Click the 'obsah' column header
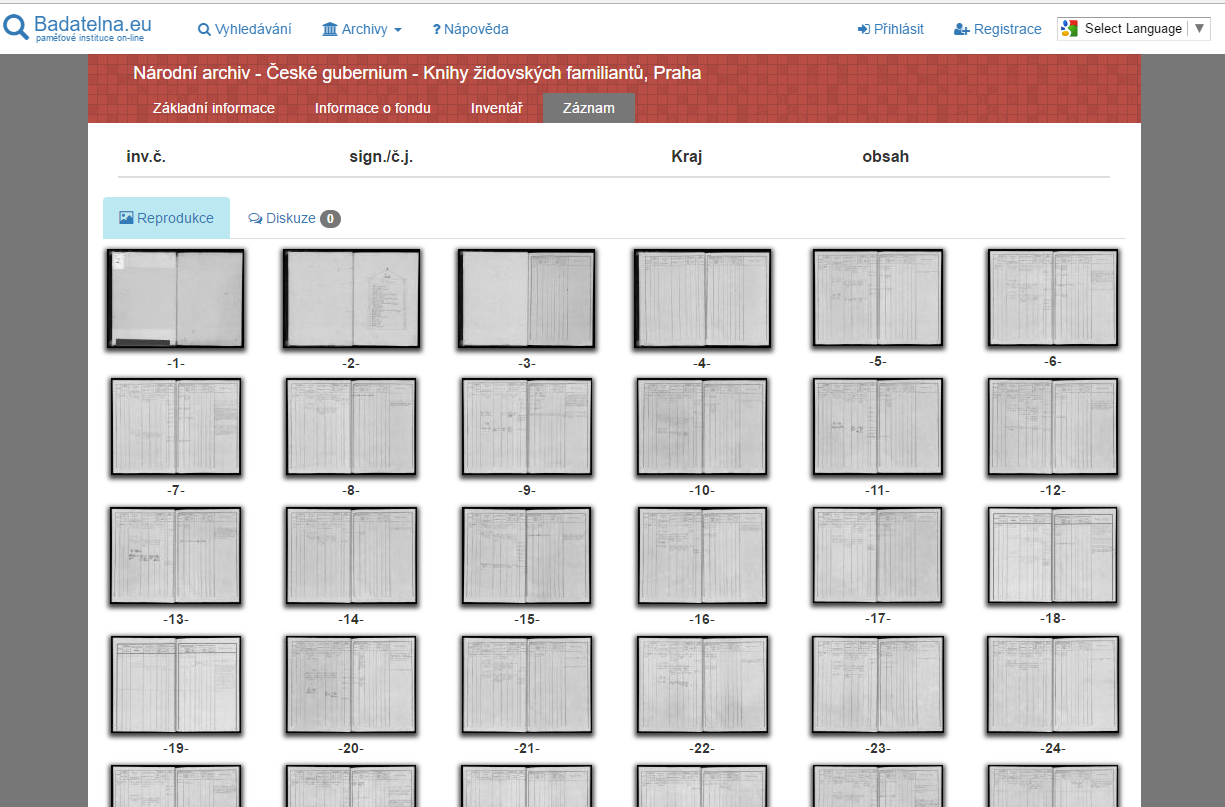Viewport: 1225px width, 807px height. coord(886,157)
